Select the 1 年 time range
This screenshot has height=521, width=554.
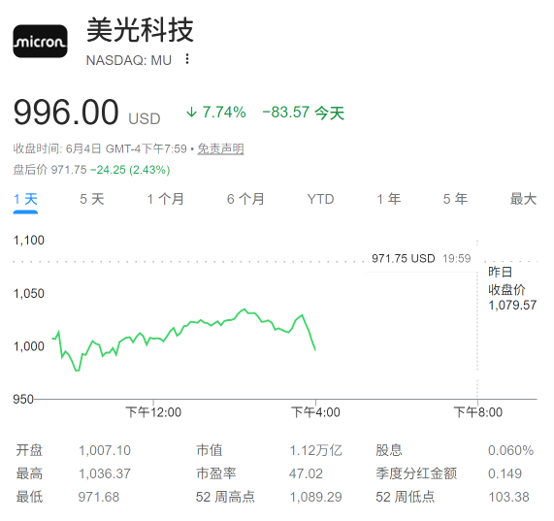(x=389, y=199)
